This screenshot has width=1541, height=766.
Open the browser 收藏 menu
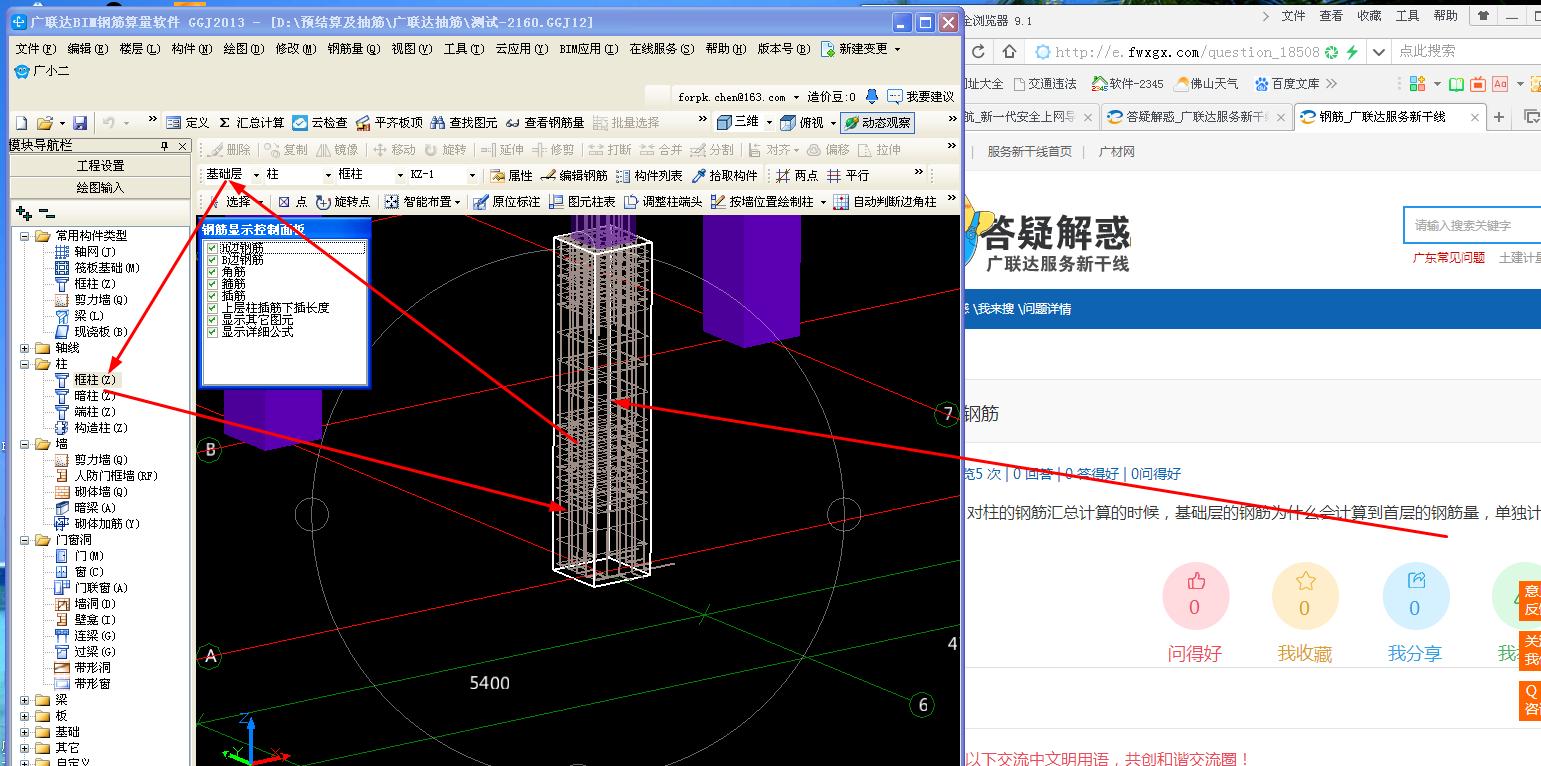click(1369, 16)
